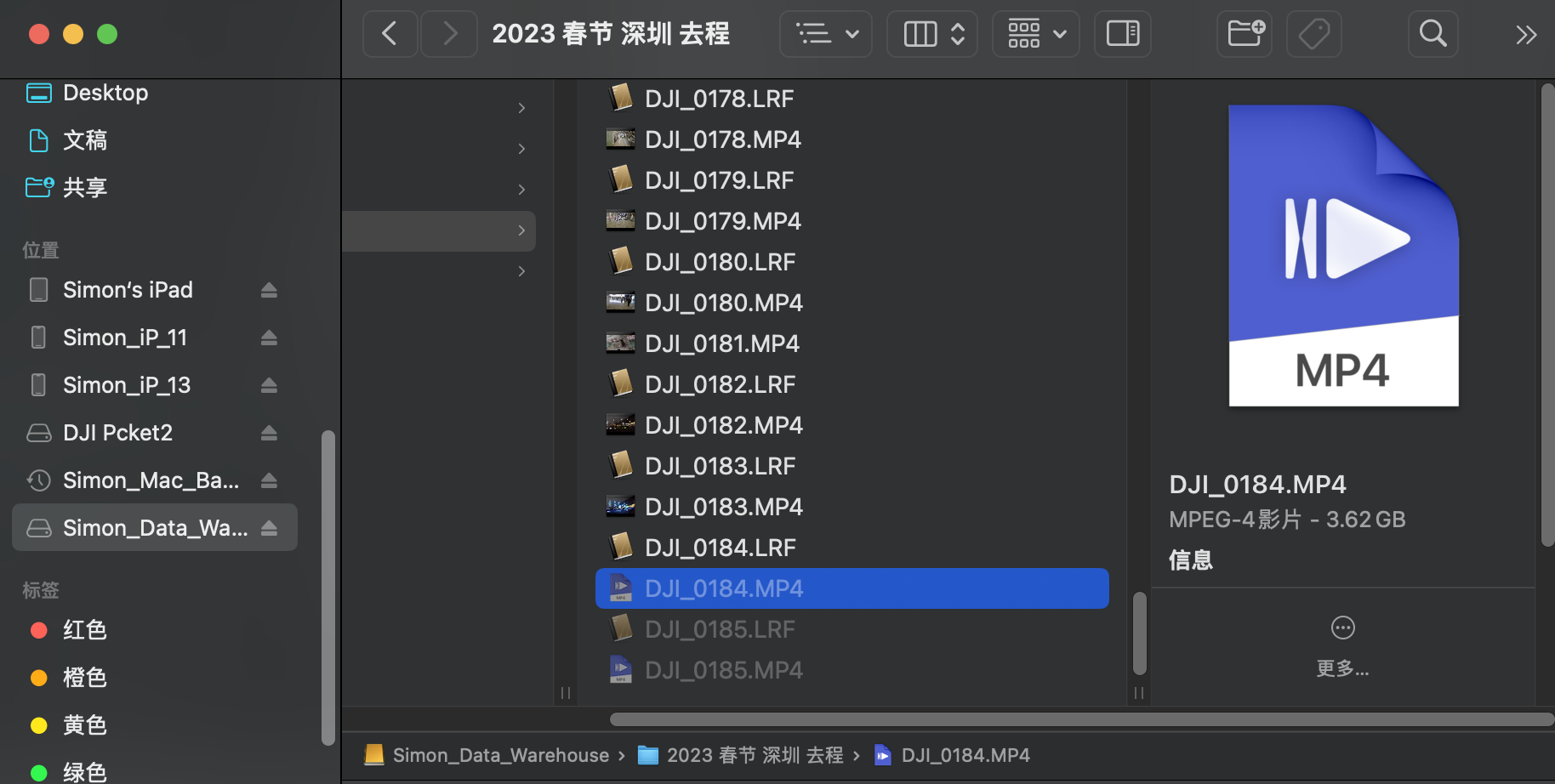Filter by the 橙色 orange tag
This screenshot has width=1555, height=784.
point(153,678)
